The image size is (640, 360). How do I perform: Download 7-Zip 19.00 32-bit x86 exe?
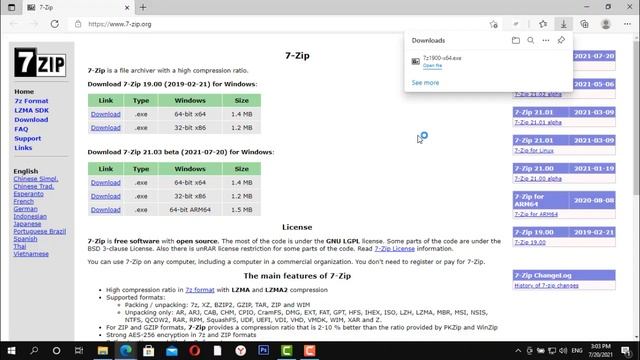(105, 128)
